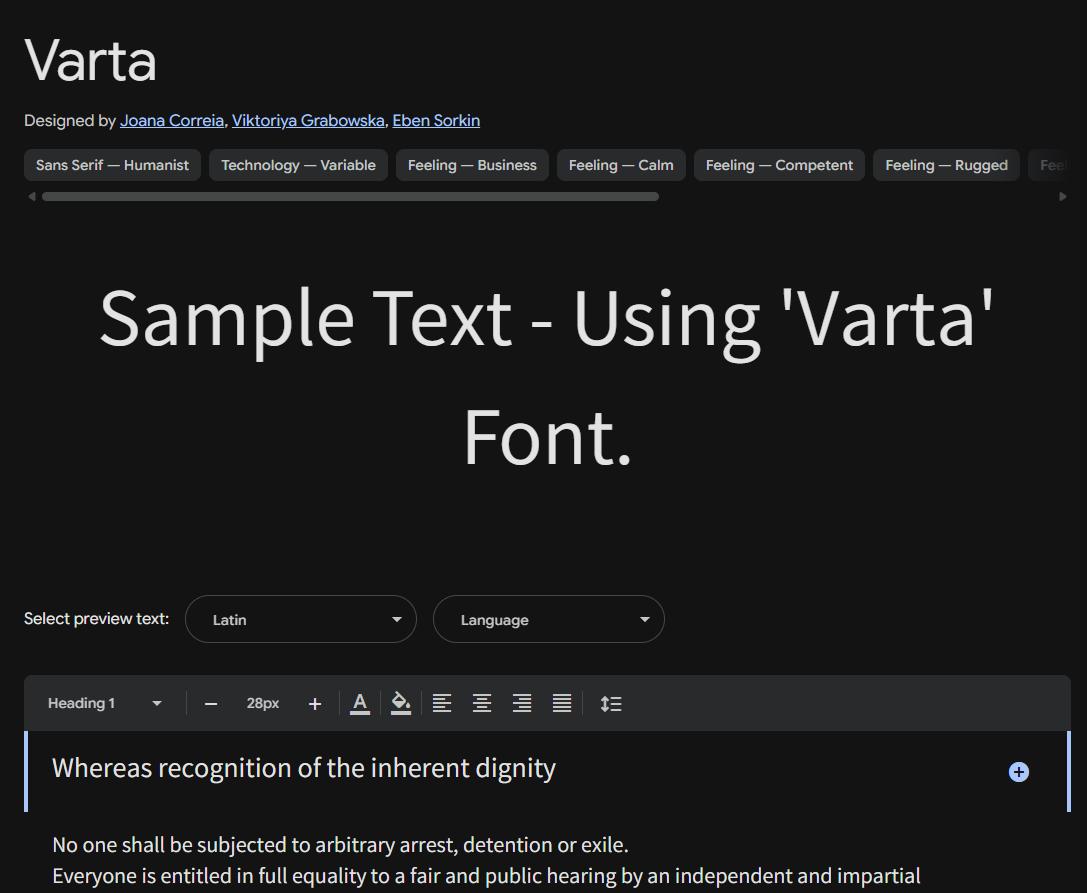Click the tag scrollbar right arrow
This screenshot has height=893, width=1087.
tap(1063, 197)
